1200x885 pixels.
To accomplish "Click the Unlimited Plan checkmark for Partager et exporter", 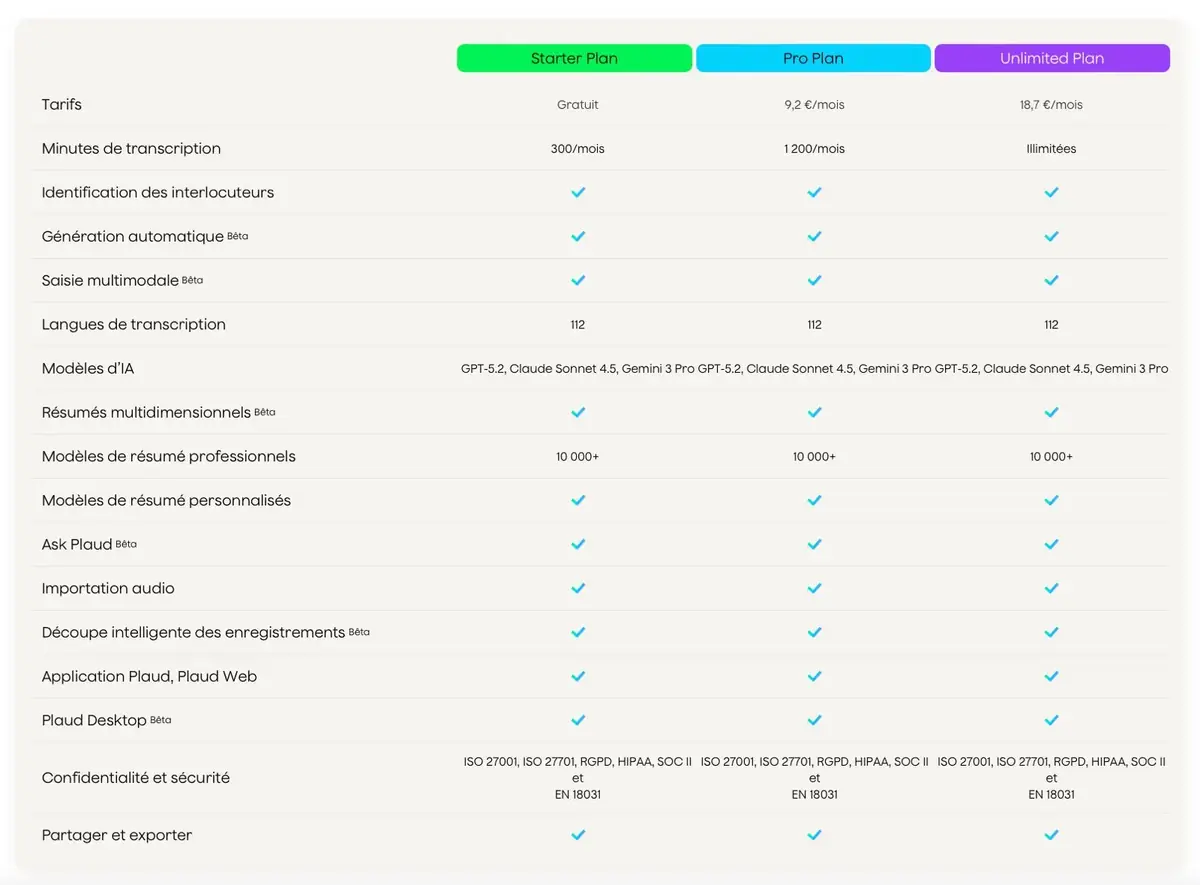I will pyautogui.click(x=1051, y=834).
